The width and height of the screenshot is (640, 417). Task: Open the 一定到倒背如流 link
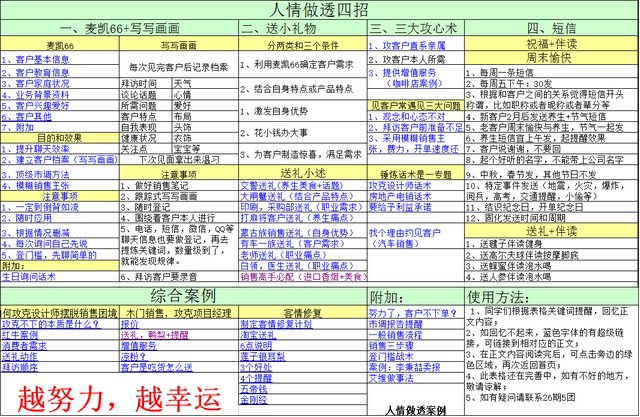click(x=40, y=207)
